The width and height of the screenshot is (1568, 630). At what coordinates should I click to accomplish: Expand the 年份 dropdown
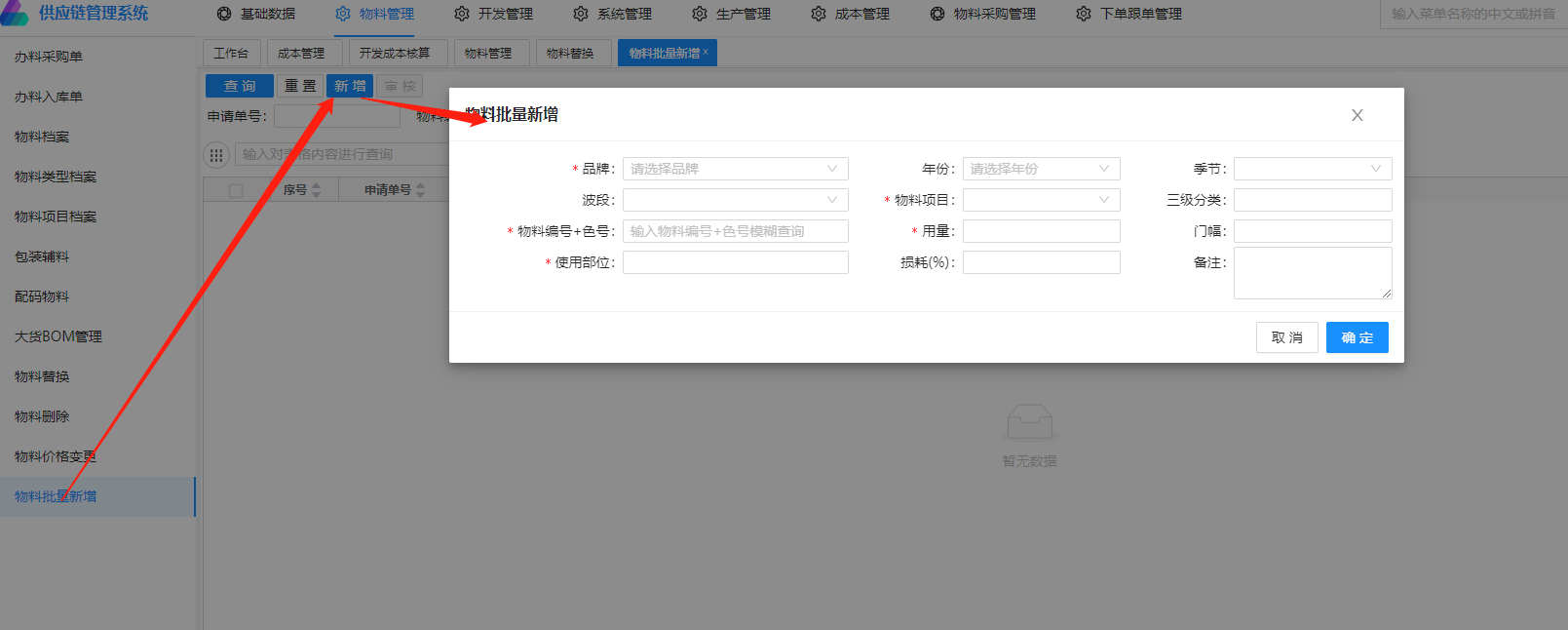point(1041,169)
